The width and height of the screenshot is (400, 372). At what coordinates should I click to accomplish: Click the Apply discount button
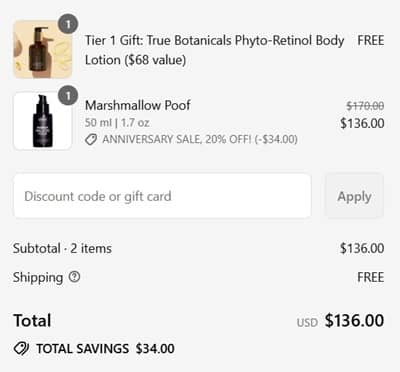click(354, 196)
